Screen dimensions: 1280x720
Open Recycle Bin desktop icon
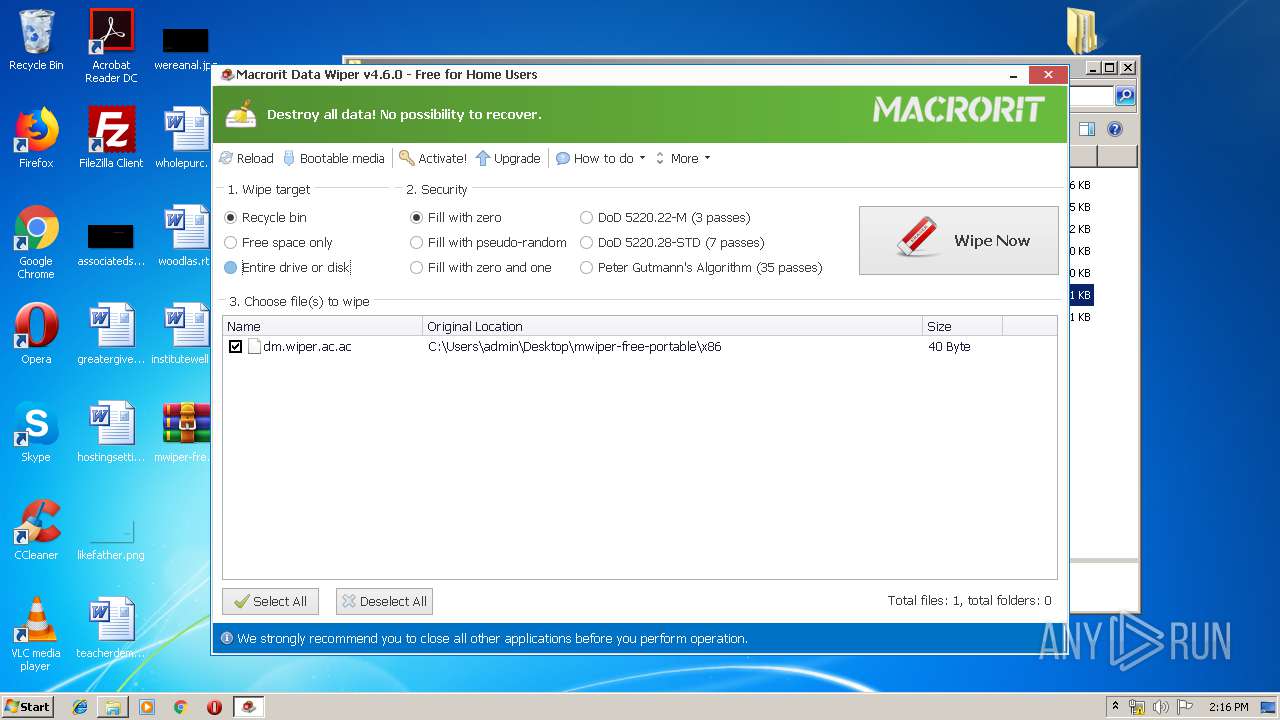tap(36, 40)
